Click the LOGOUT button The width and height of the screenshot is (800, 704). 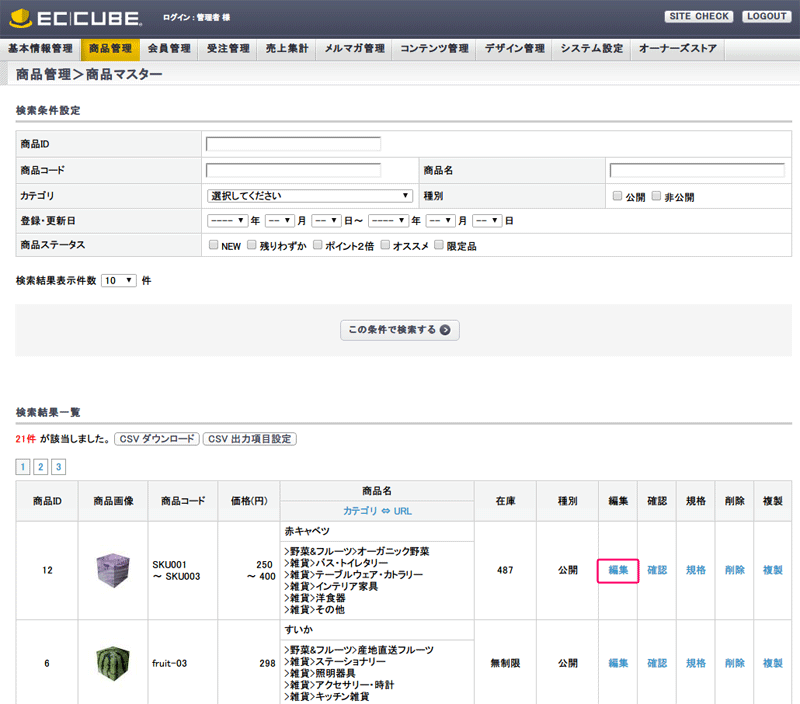coord(766,17)
